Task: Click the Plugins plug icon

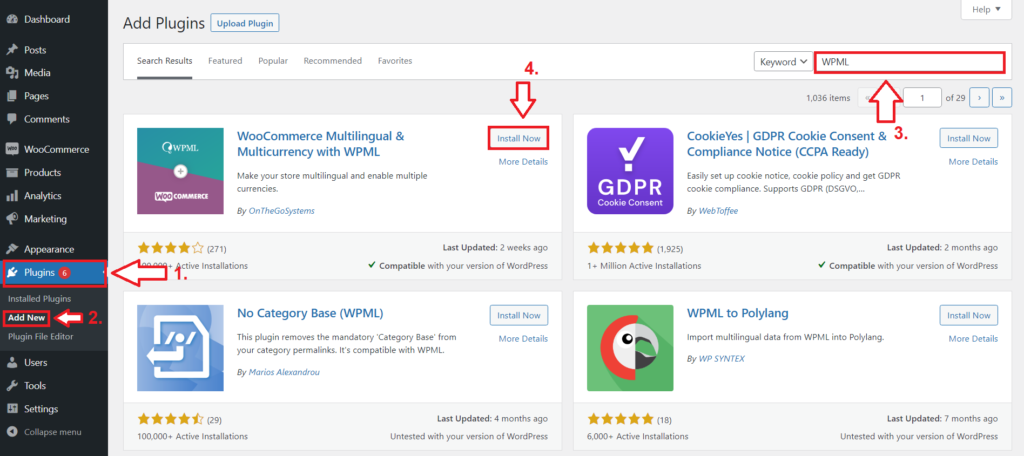Action: coord(13,272)
